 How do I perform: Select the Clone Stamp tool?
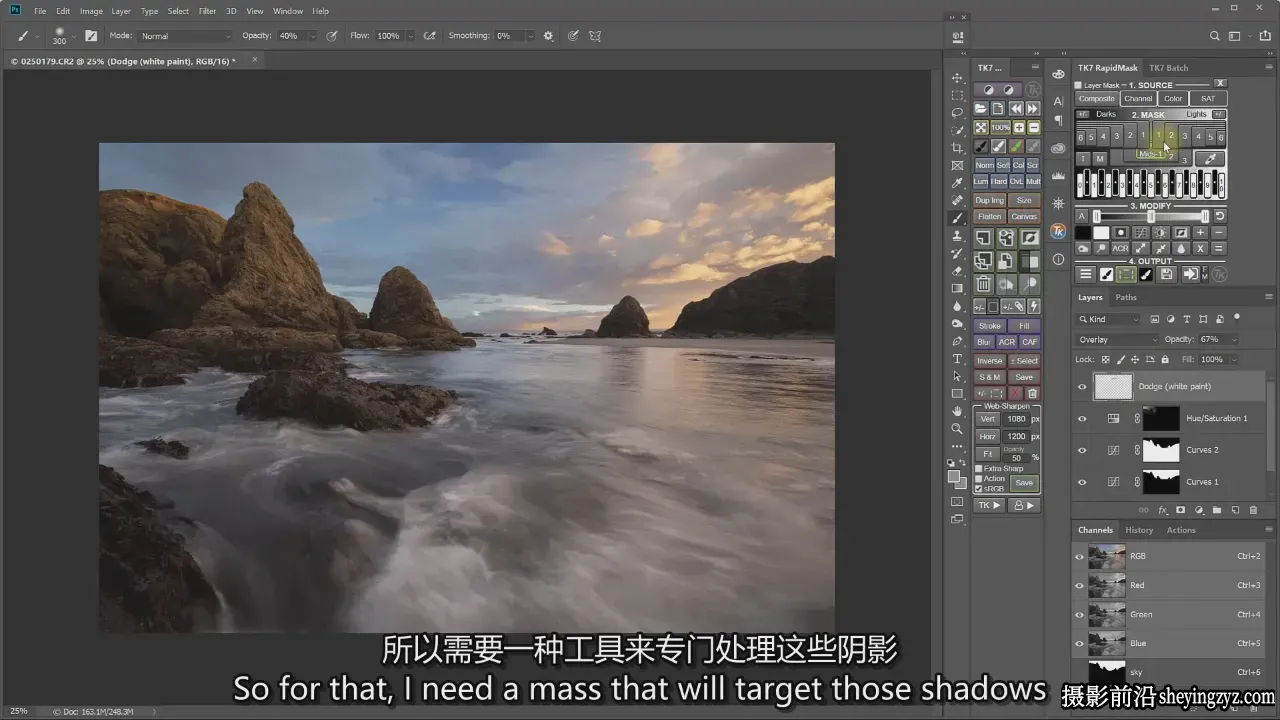[957, 236]
